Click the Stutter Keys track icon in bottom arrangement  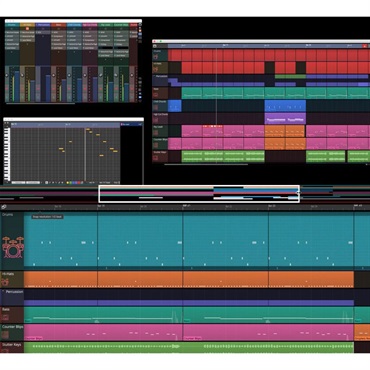point(5,350)
